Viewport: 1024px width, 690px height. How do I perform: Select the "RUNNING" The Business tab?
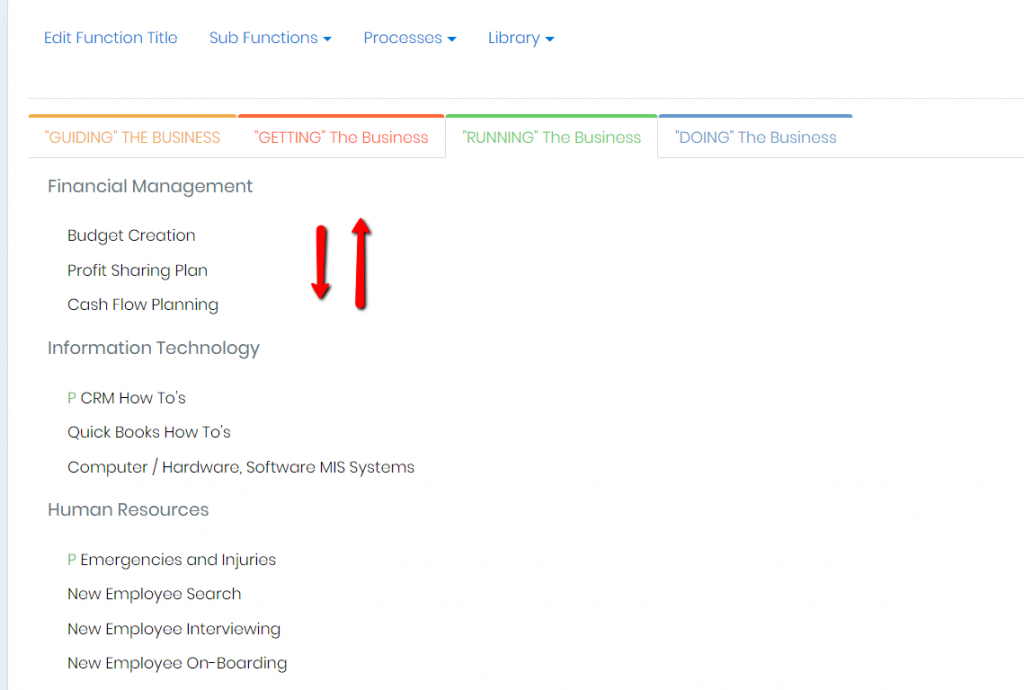click(551, 136)
